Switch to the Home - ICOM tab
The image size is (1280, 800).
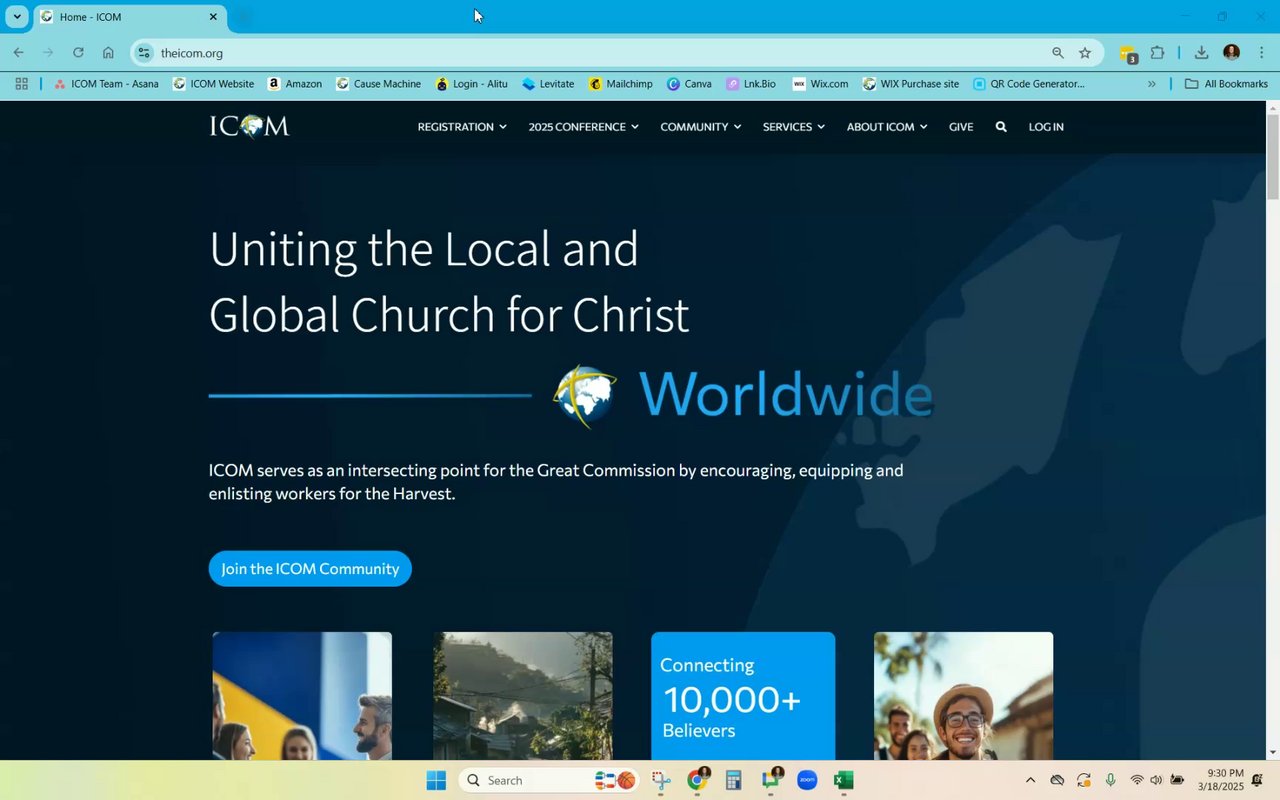click(130, 17)
